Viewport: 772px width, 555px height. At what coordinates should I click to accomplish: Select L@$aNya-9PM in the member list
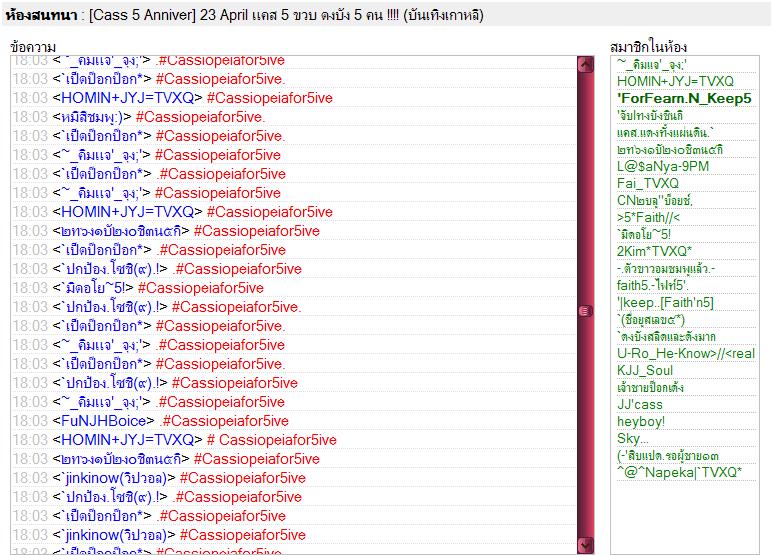pos(663,166)
